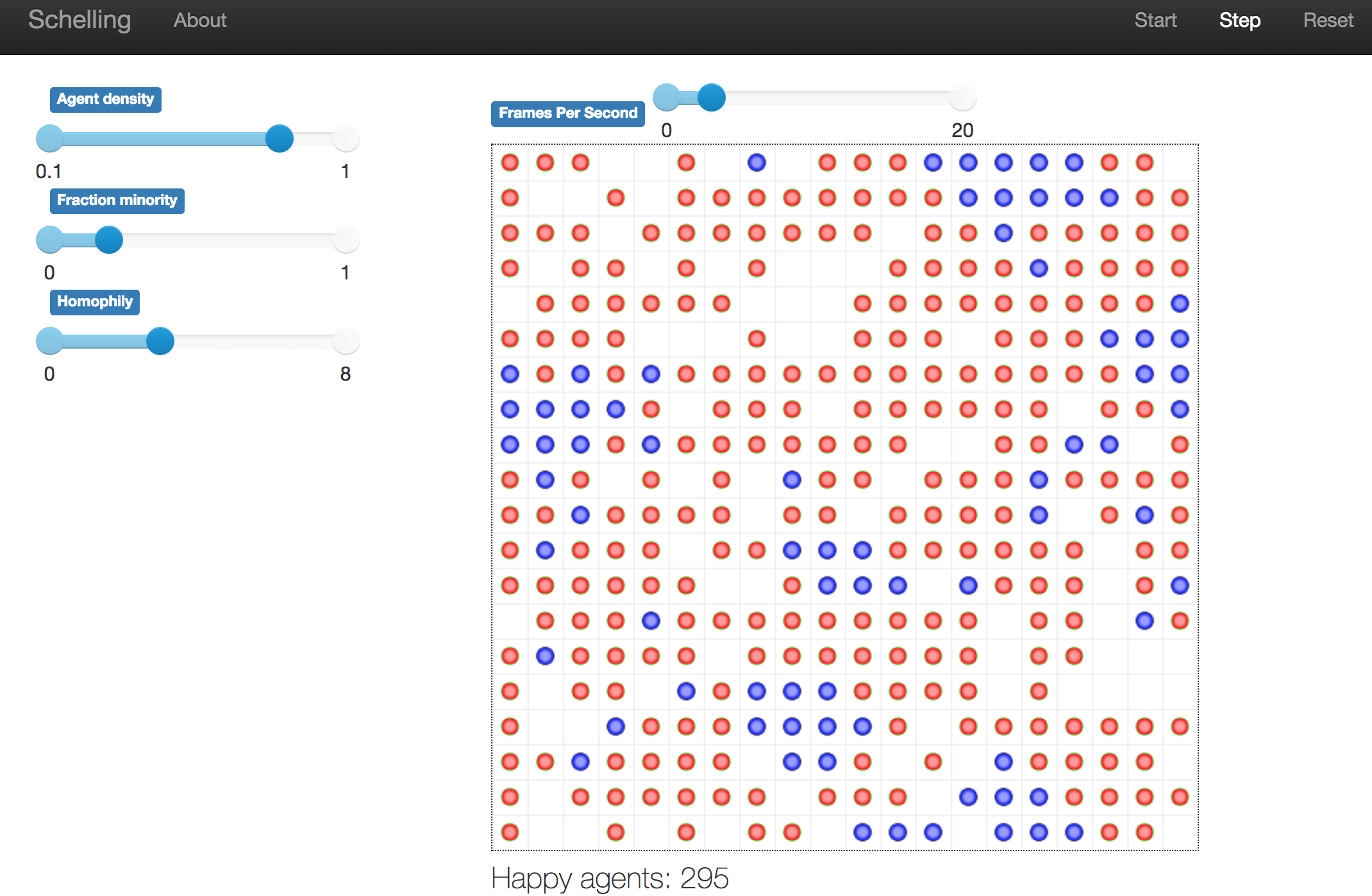Image resolution: width=1372 pixels, height=896 pixels.
Task: Click the Frames Per Second slider handle
Action: (x=712, y=97)
